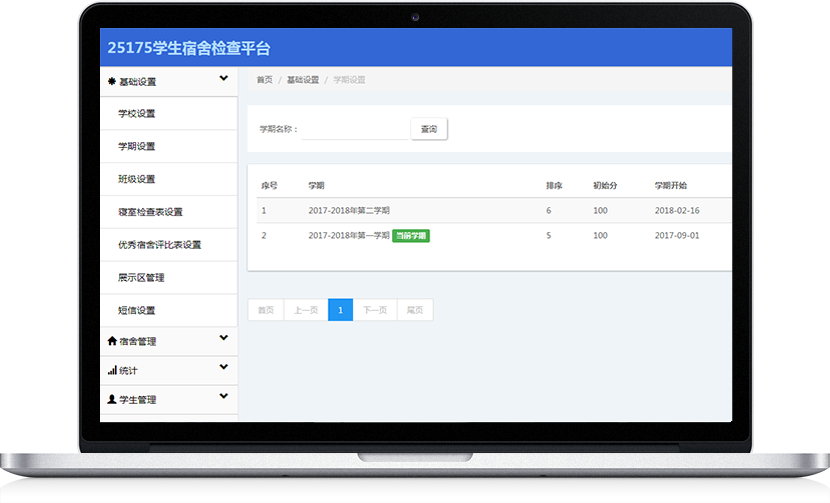
Task: Click the bar chart icon beside 统计
Action: [x=112, y=371]
